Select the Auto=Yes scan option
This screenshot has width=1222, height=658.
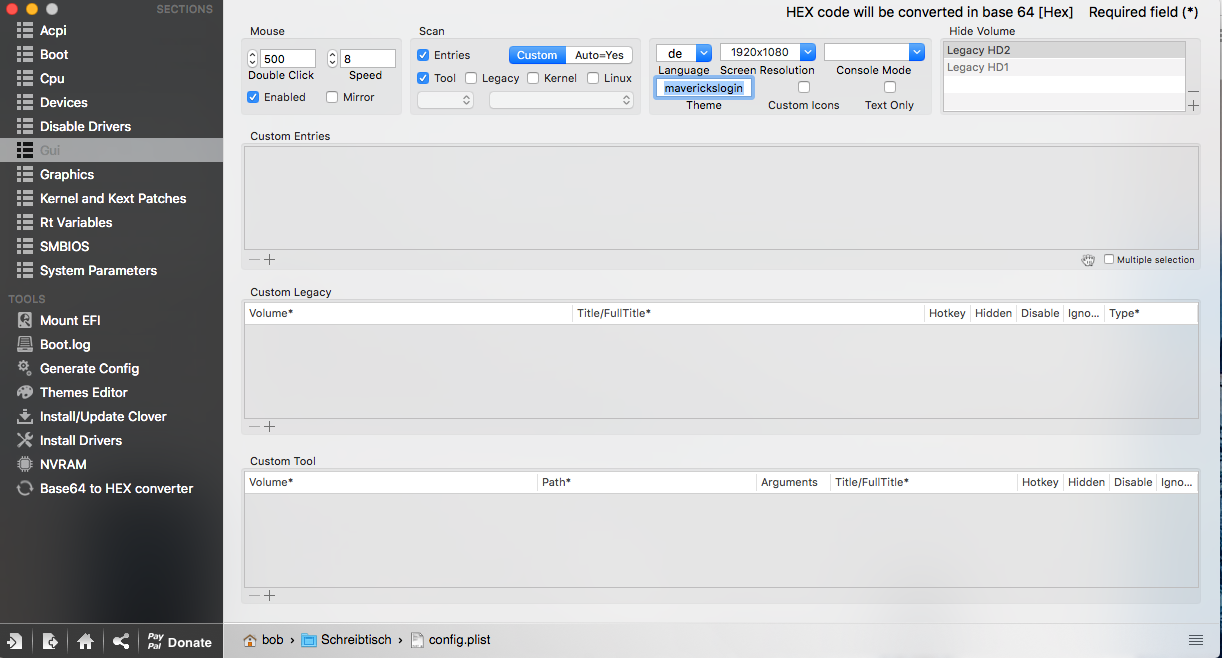tap(599, 55)
